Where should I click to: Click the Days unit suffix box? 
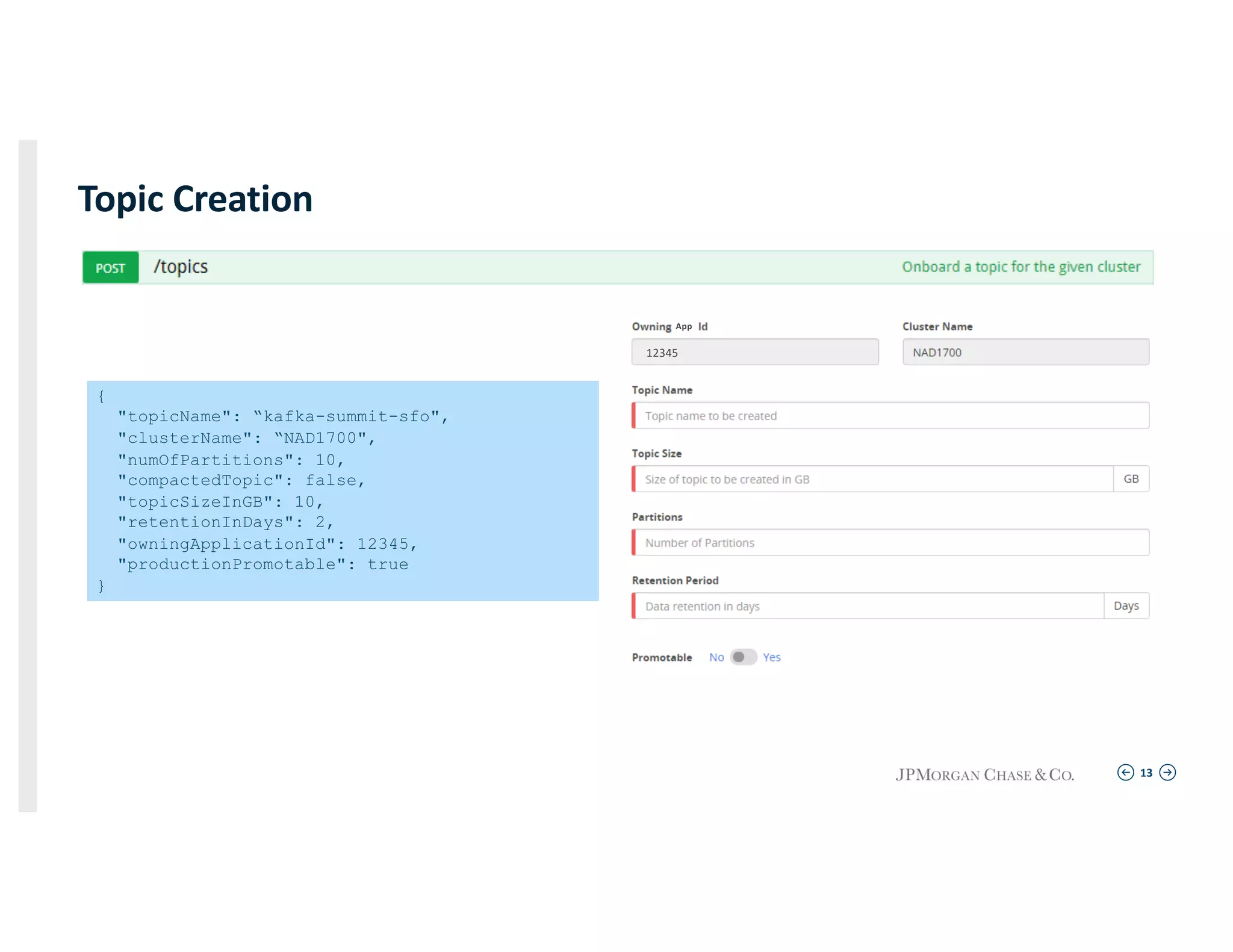1126,606
